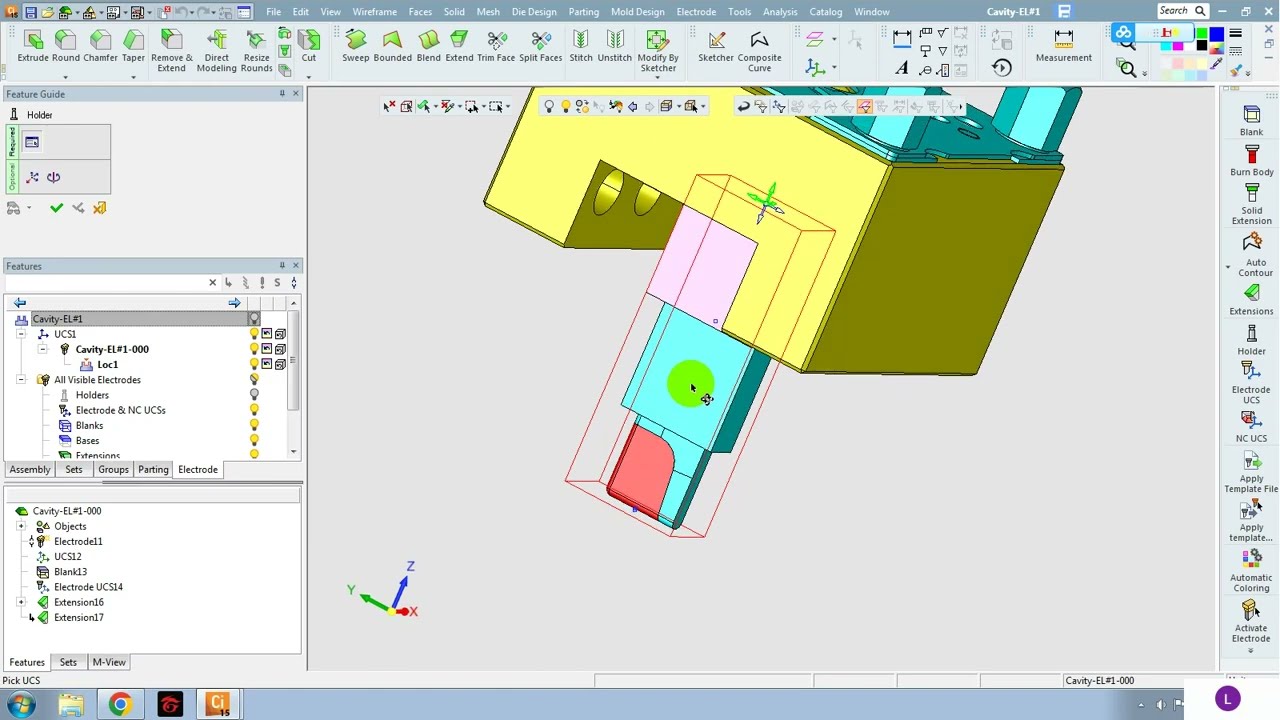The width and height of the screenshot is (1280, 720).
Task: Collapse the UCS1 tree node
Action: click(21, 334)
